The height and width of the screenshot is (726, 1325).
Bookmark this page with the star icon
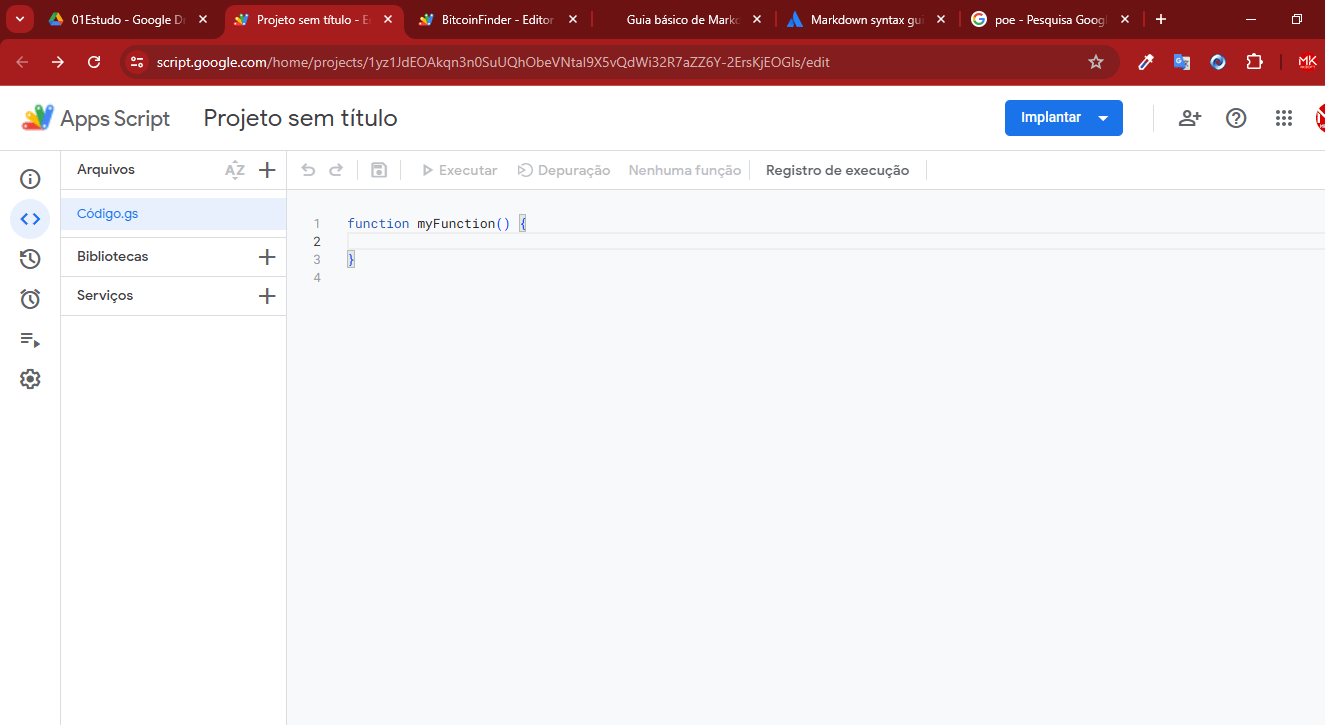click(x=1096, y=62)
